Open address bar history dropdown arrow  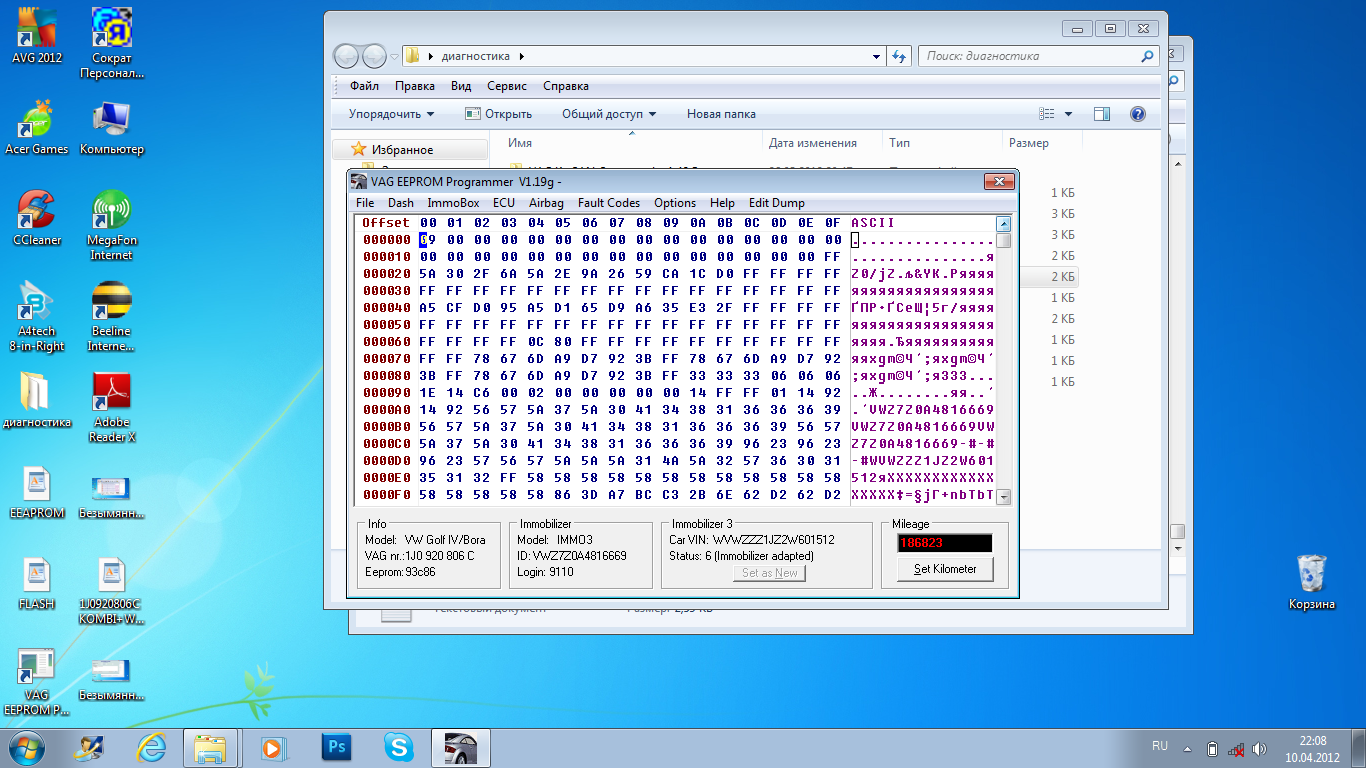coord(876,56)
